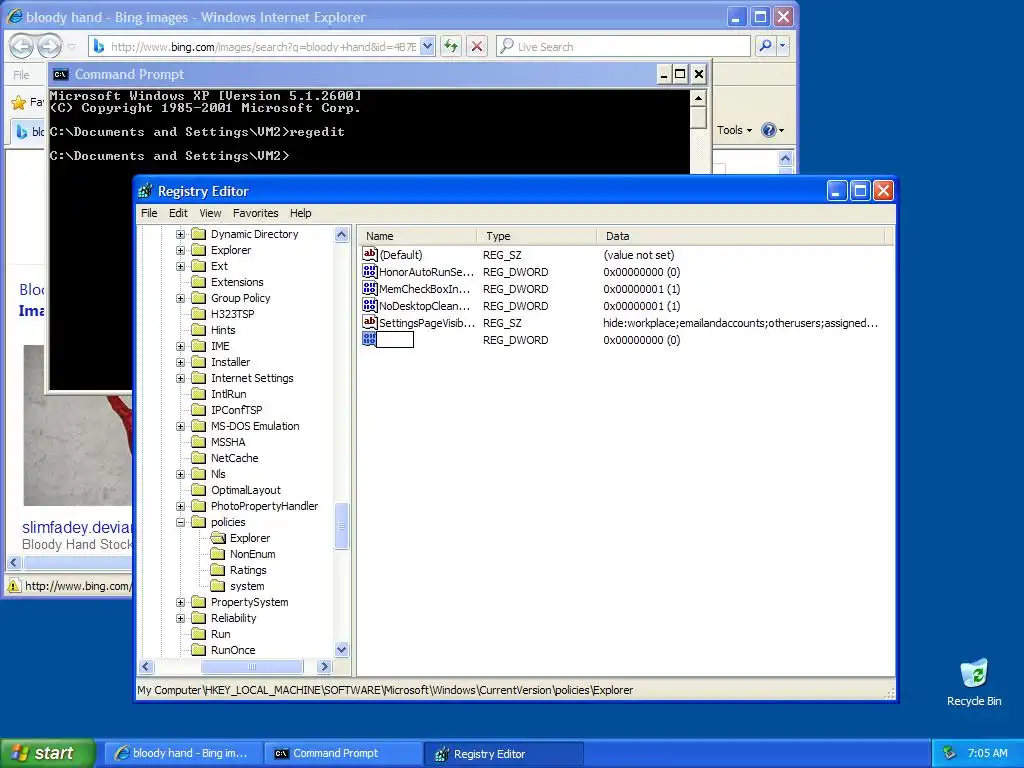Click the Live Search magnifier button
The height and width of the screenshot is (768, 1024).
click(765, 46)
